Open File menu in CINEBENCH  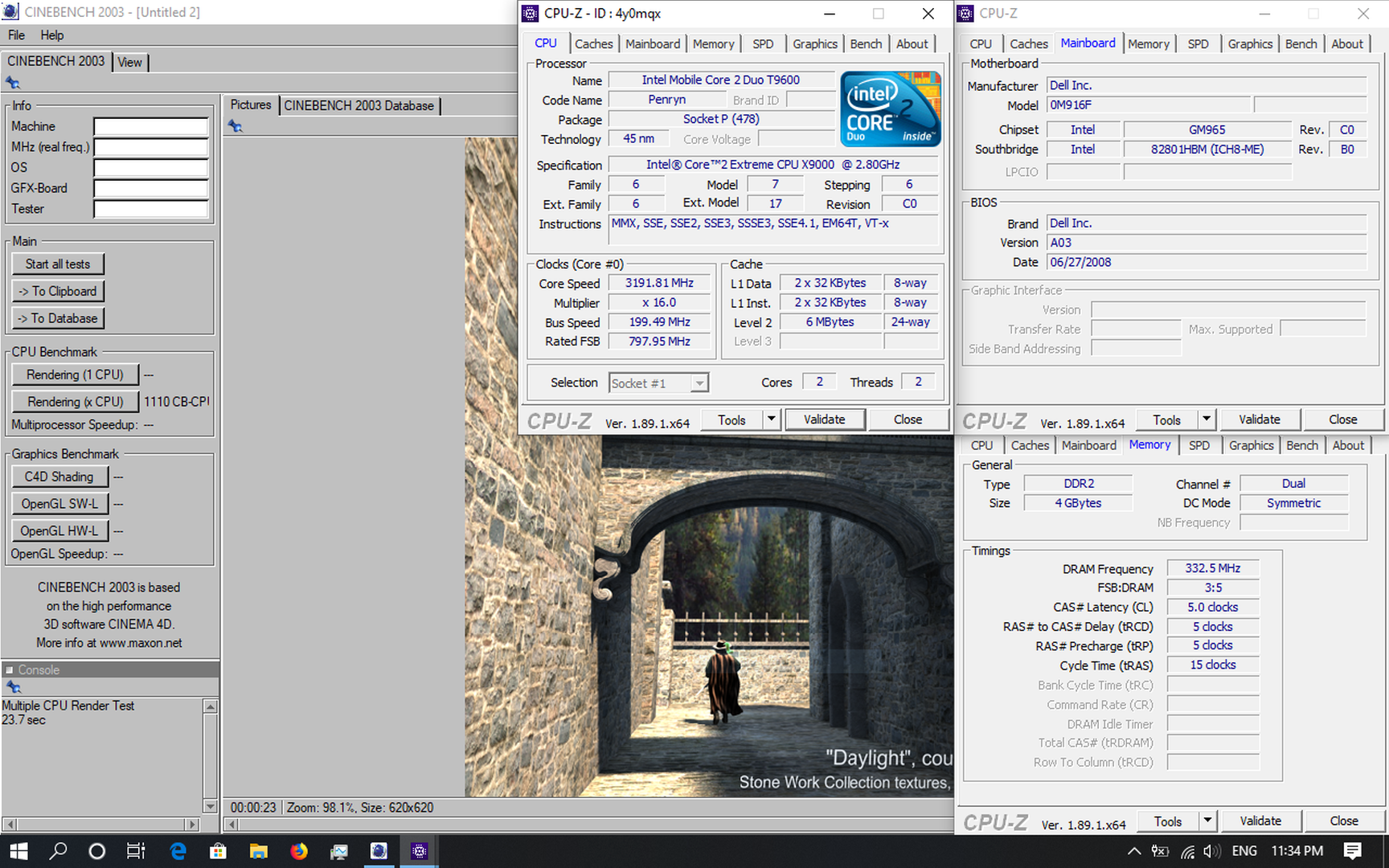(x=16, y=35)
